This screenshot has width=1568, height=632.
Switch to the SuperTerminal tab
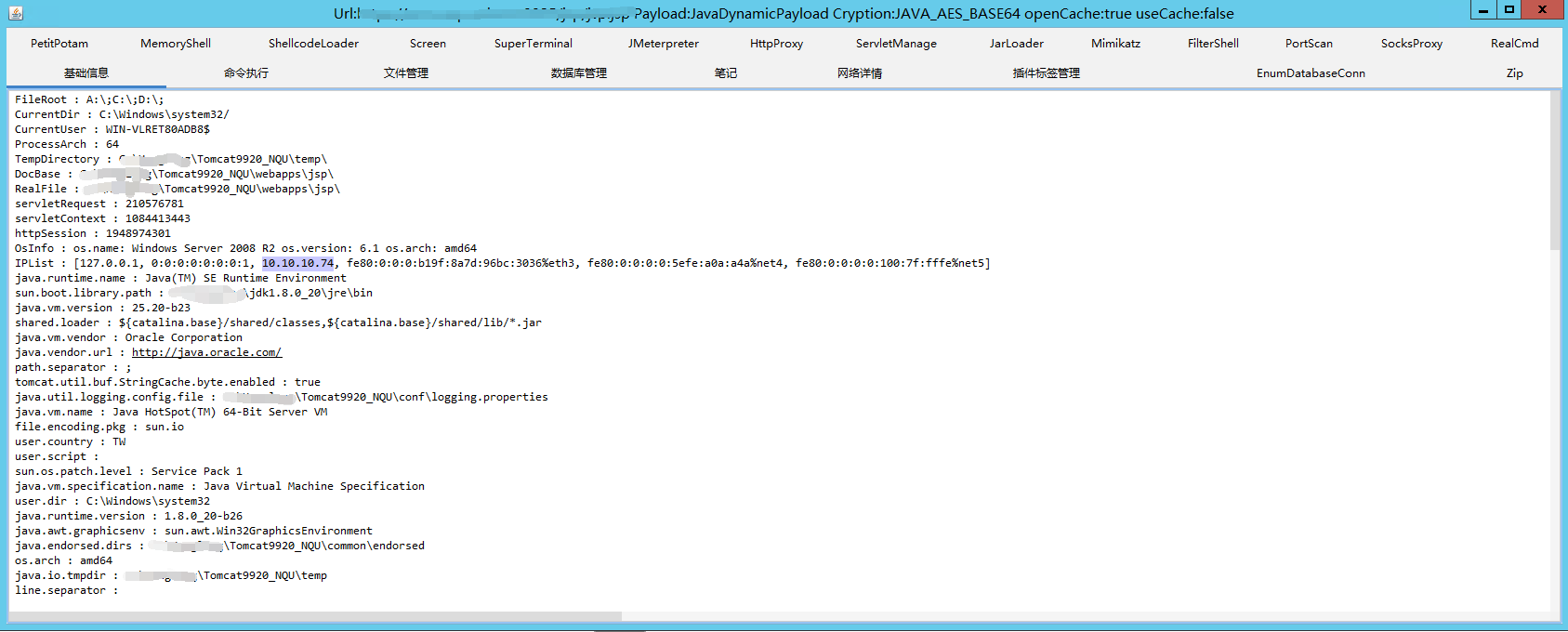point(534,44)
